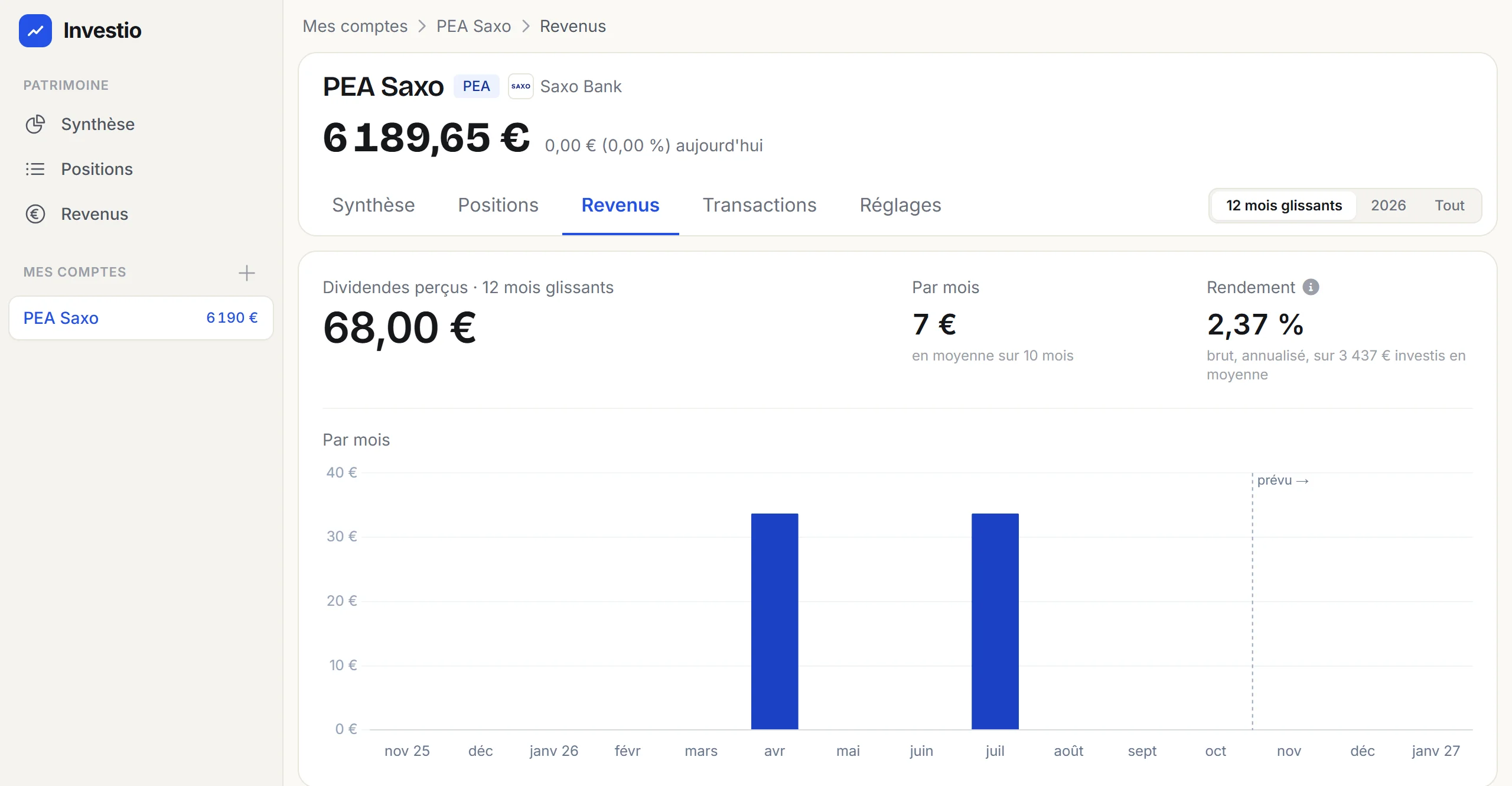Click the 'nov 25' axis label
The width and height of the screenshot is (1512, 786).
(x=407, y=751)
